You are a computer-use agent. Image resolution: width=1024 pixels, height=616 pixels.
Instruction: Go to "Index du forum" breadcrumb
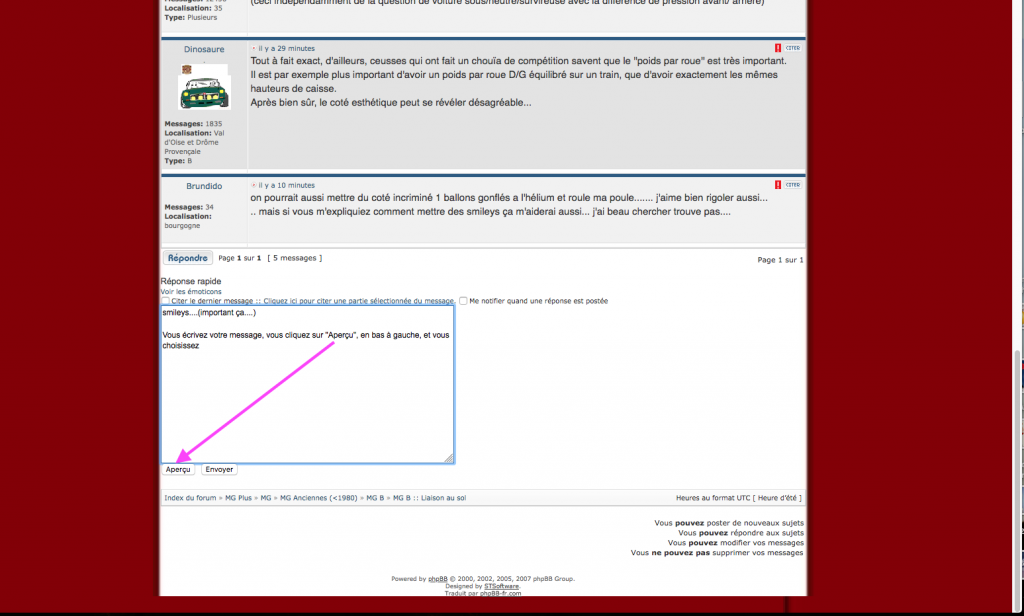point(190,498)
